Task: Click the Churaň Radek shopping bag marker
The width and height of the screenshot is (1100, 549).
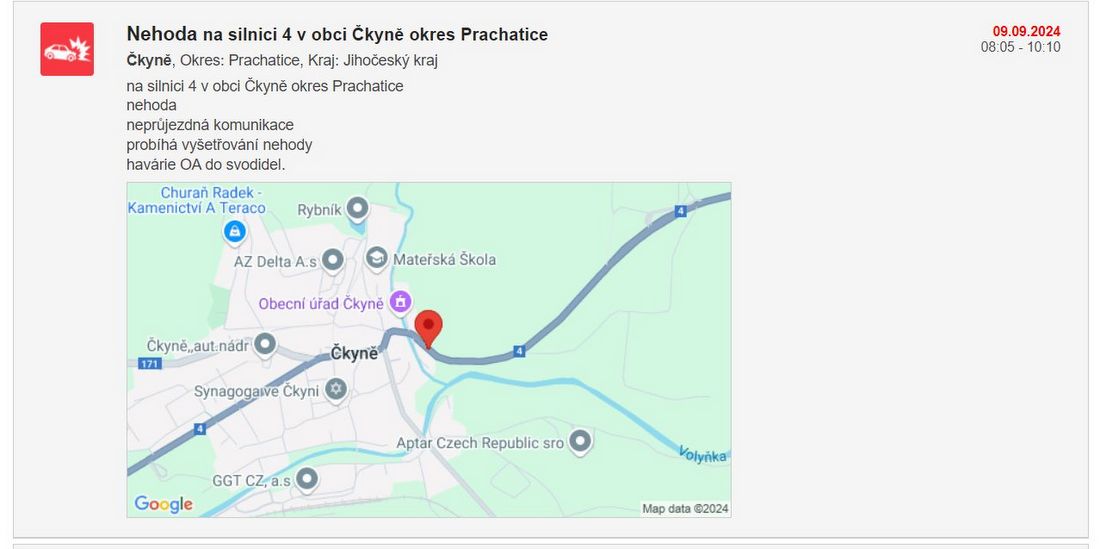Action: pyautogui.click(x=234, y=231)
